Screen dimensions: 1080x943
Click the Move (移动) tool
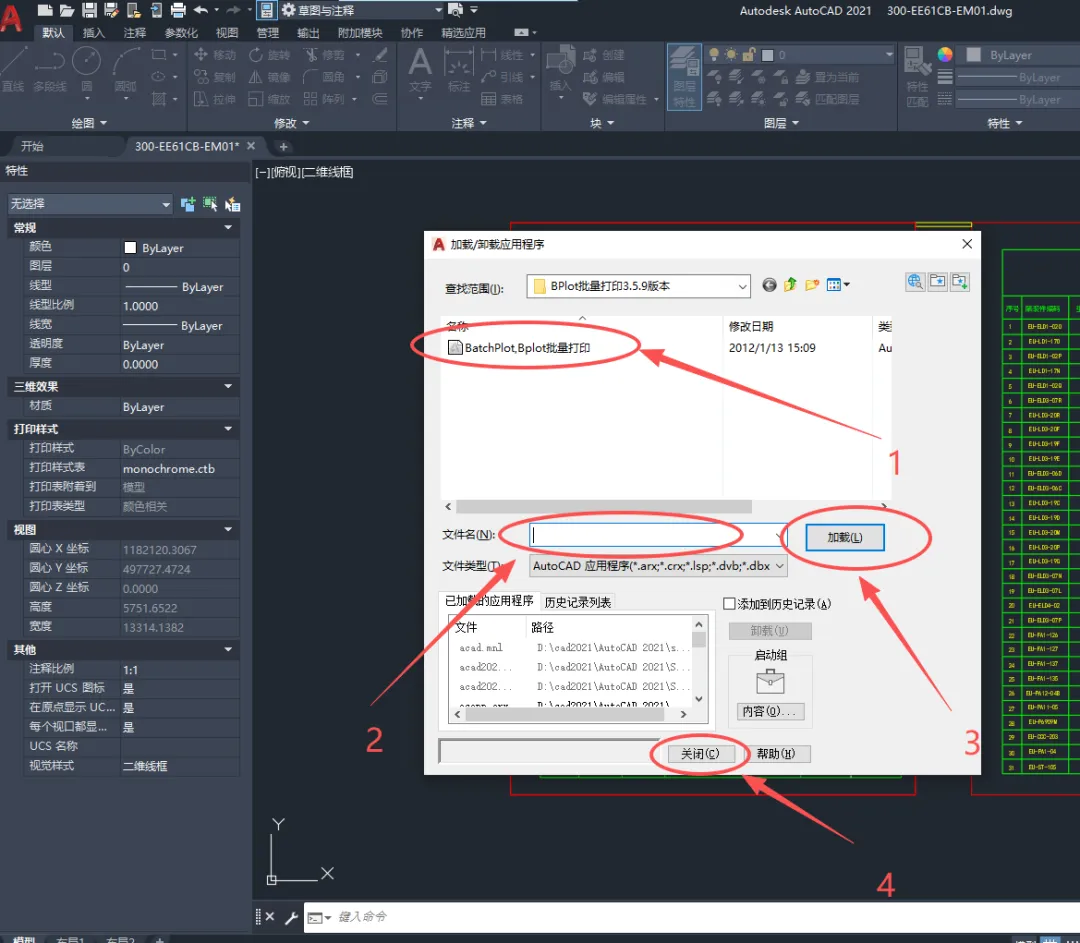click(215, 54)
